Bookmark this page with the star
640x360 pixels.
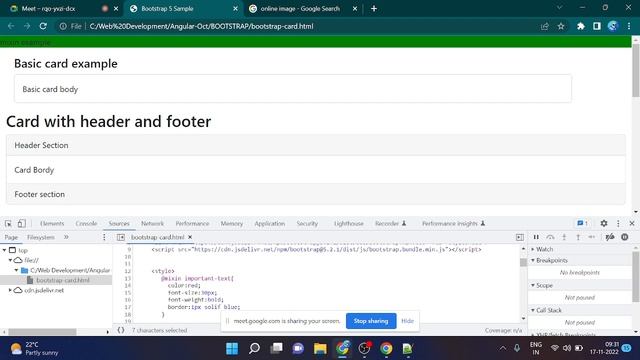click(x=561, y=26)
